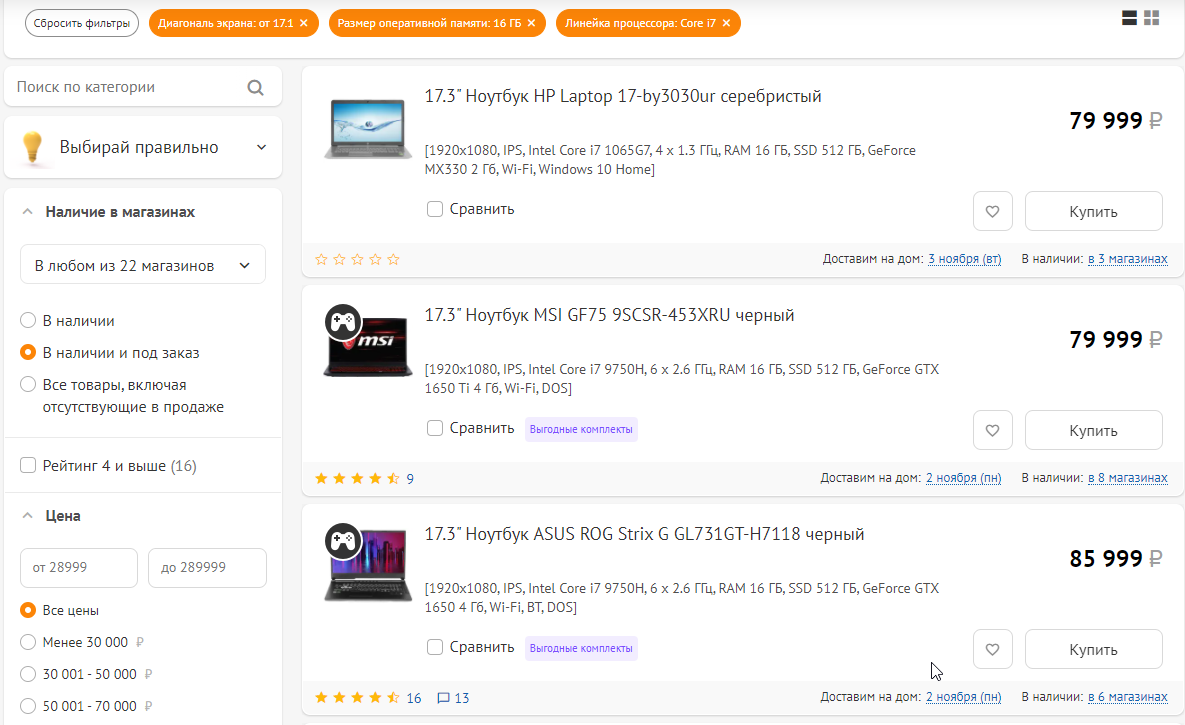Select the Менее 30 000 price option

(28, 642)
